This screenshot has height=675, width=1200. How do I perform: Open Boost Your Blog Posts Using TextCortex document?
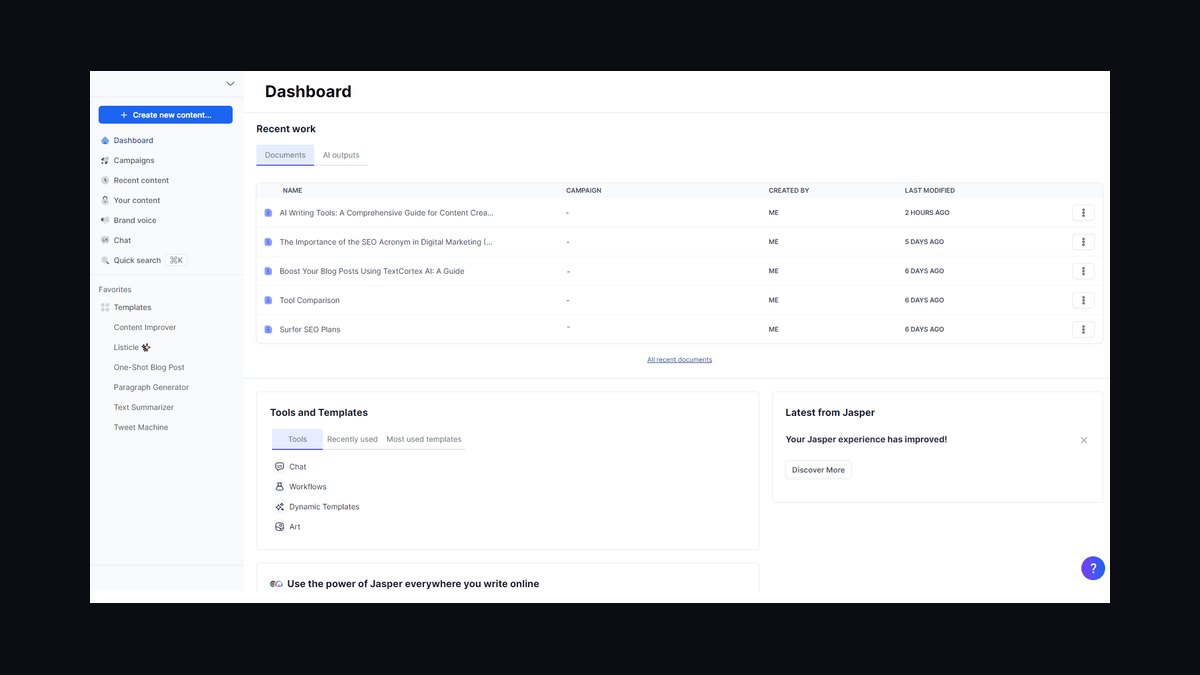372,271
